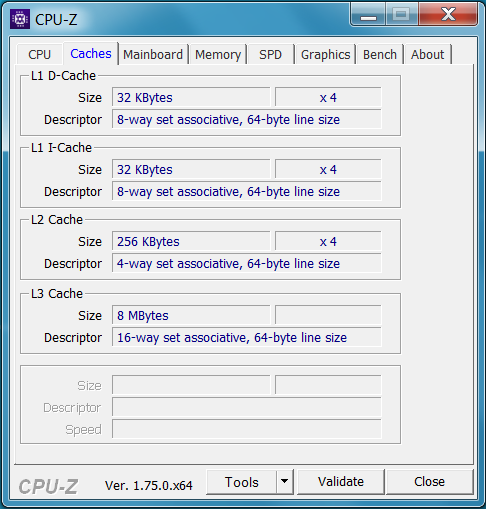Click L1 I-Cache size field '32 KBytes'

pos(191,170)
